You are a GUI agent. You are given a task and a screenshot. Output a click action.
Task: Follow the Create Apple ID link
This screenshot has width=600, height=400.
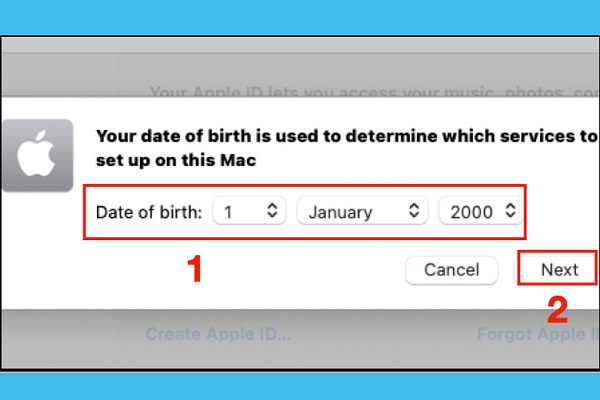click(218, 334)
